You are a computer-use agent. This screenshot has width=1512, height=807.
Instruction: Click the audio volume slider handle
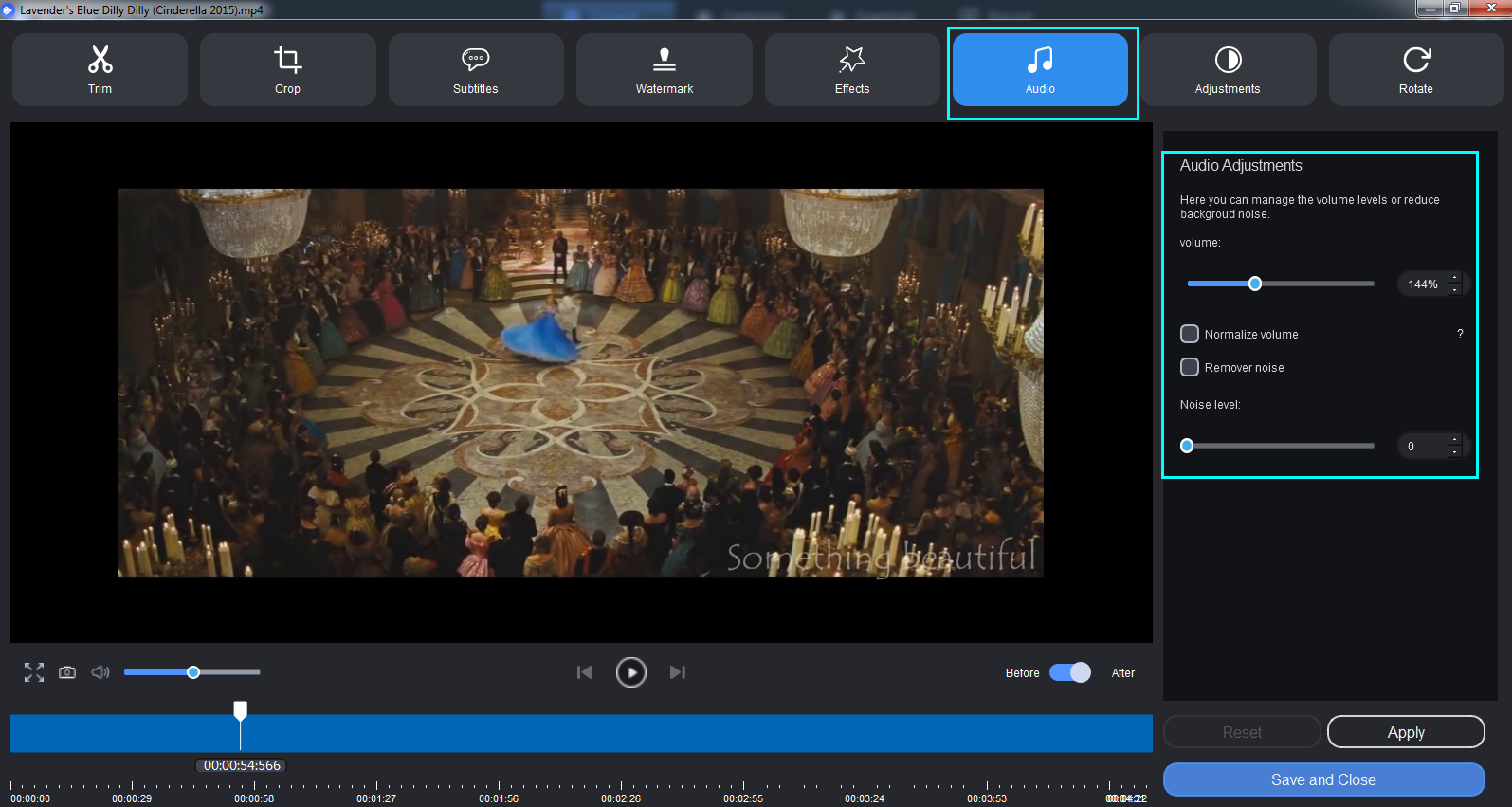1255,284
